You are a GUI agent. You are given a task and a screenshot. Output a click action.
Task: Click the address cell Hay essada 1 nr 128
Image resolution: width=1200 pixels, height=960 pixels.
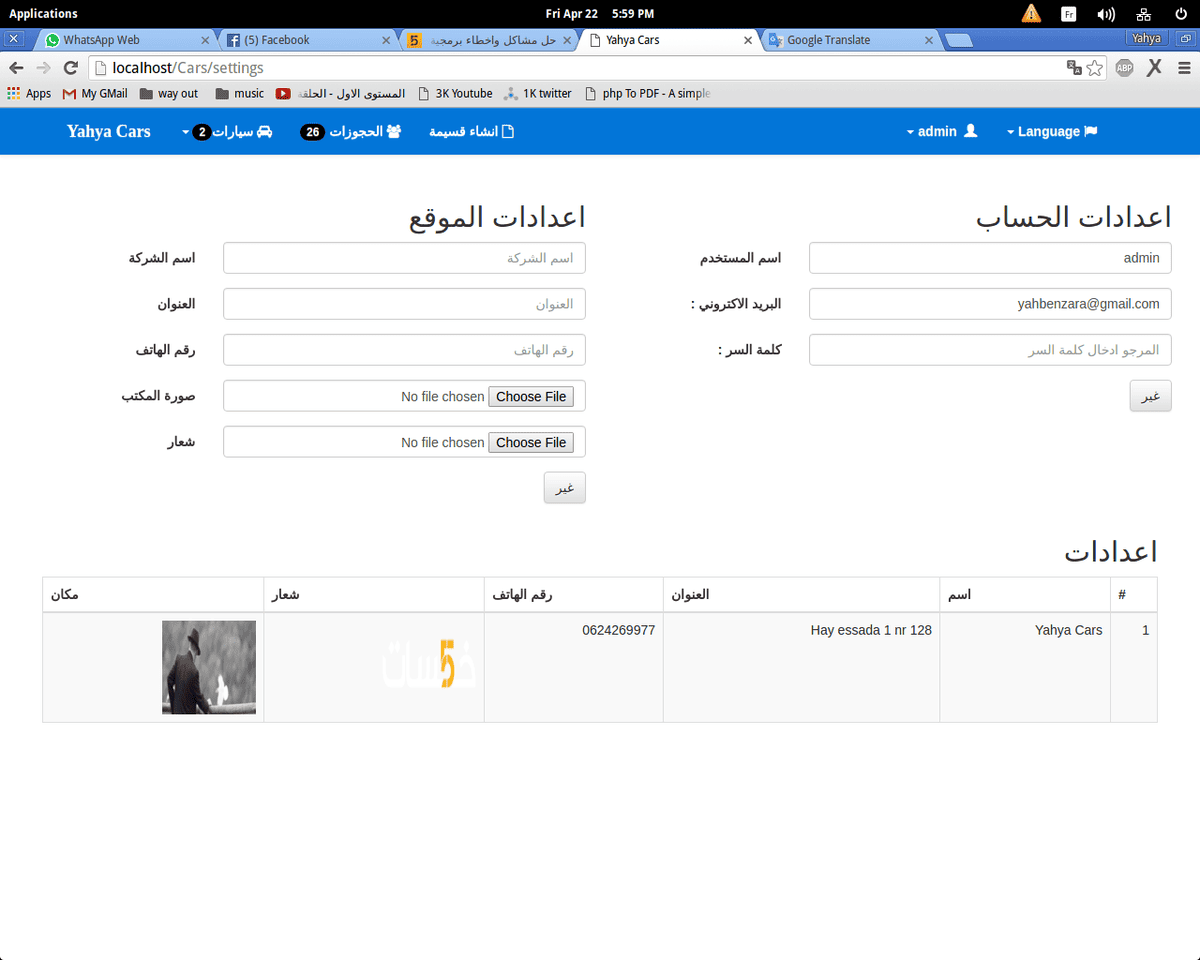click(x=802, y=667)
